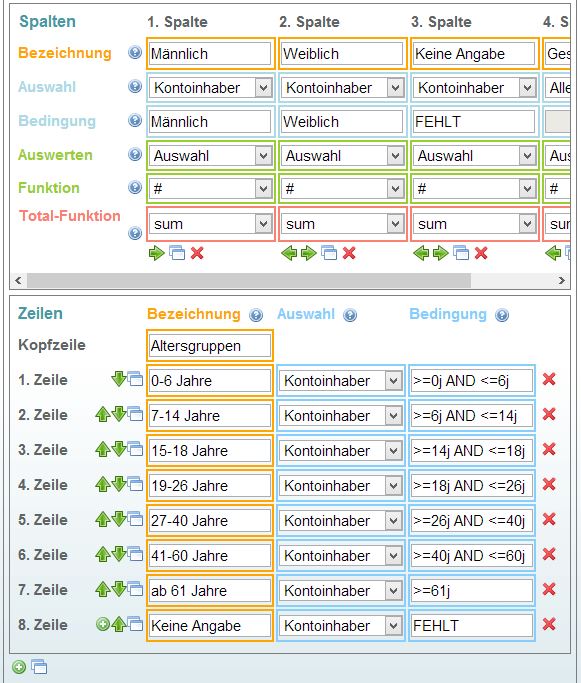581x683 pixels.
Task: Click the 0-6 Jahre name field
Action: [x=210, y=381]
